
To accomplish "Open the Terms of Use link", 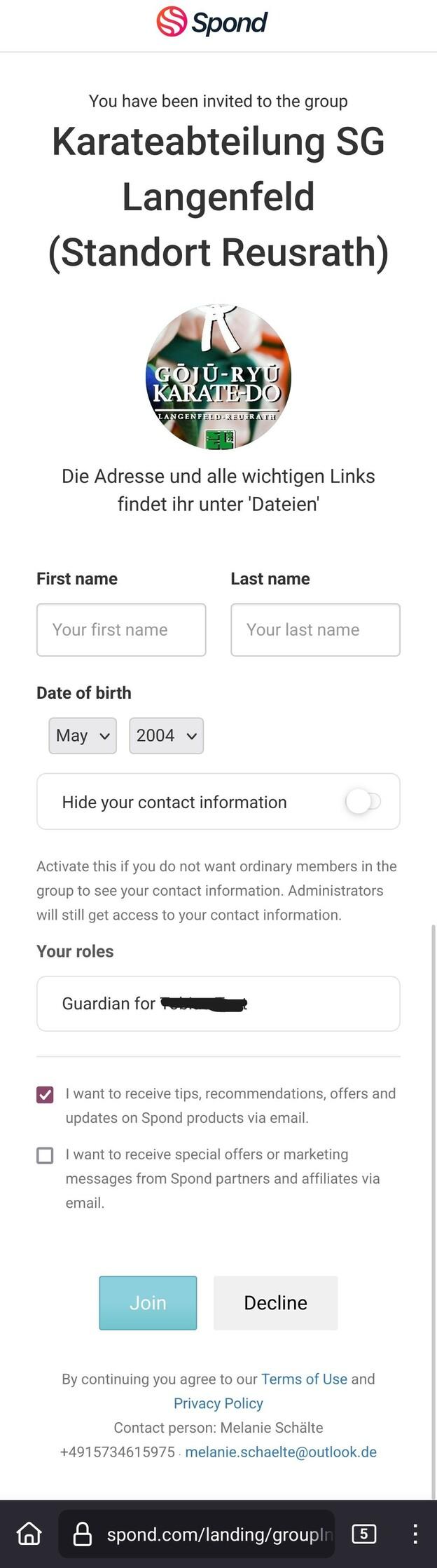I will pyautogui.click(x=304, y=1379).
